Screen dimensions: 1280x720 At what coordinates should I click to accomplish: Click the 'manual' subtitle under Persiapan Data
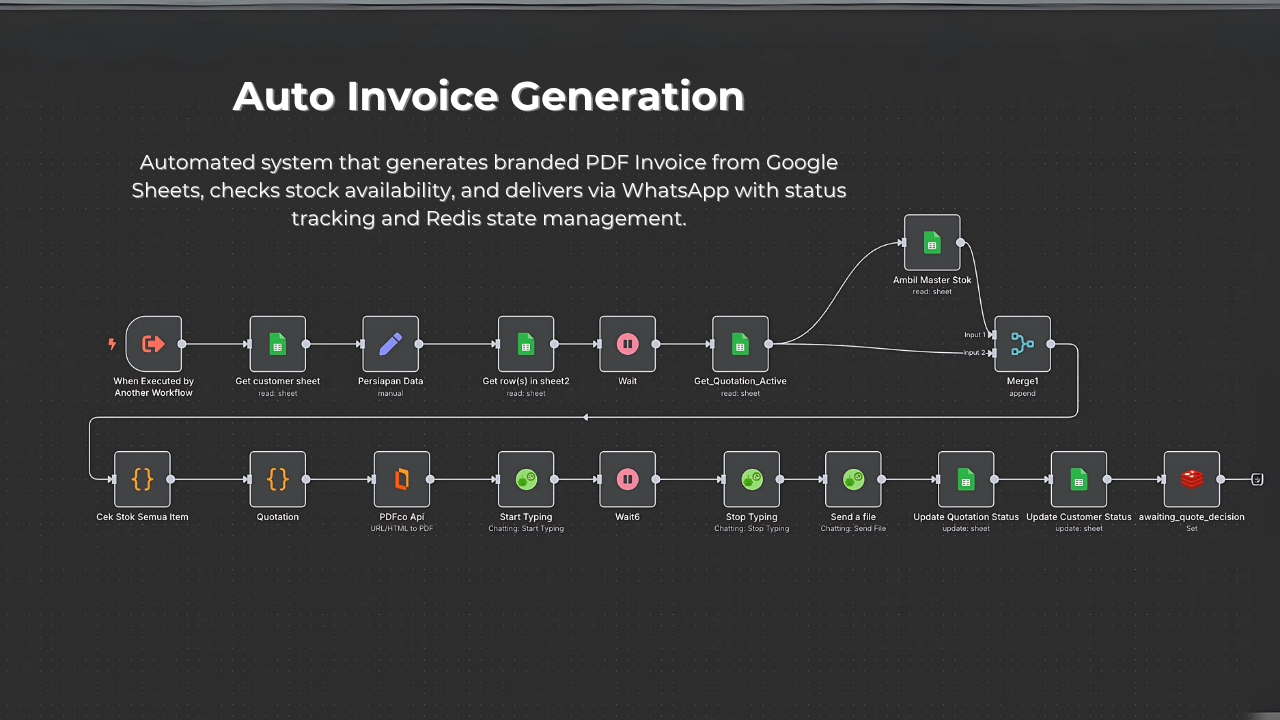(x=391, y=393)
